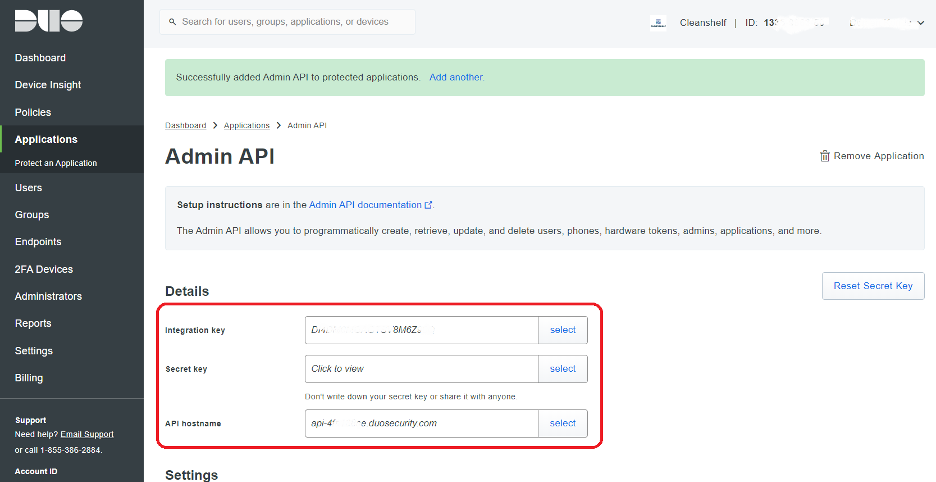The image size is (936, 482).
Task: Click select next to API hostname
Action: (563, 423)
